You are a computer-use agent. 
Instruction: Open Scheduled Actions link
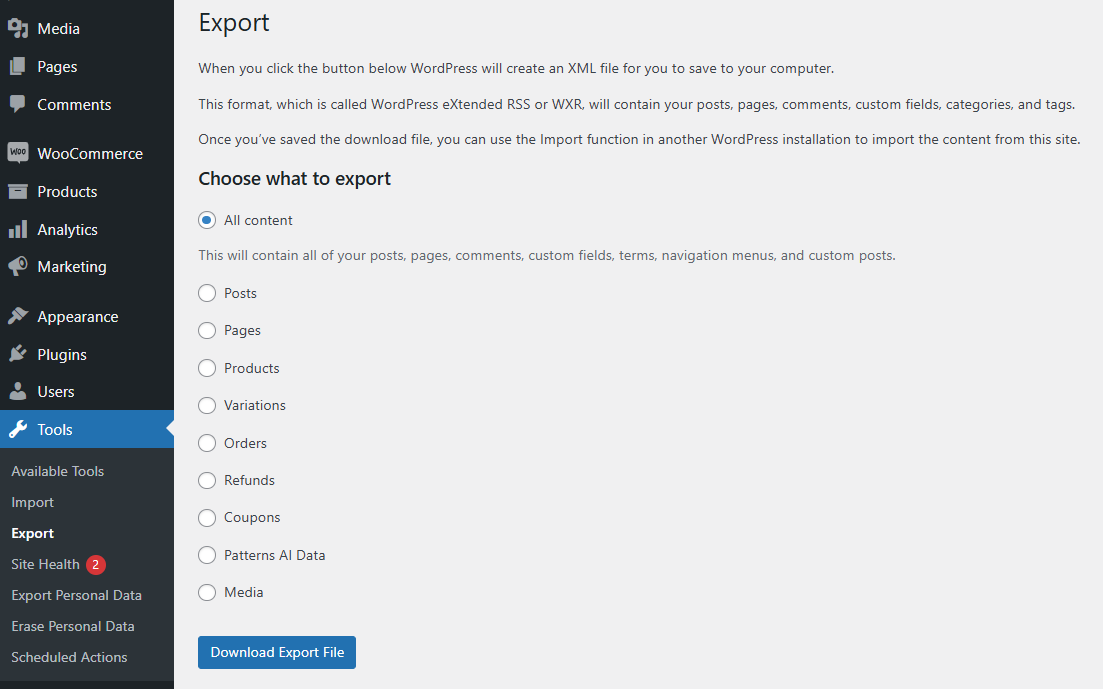69,657
